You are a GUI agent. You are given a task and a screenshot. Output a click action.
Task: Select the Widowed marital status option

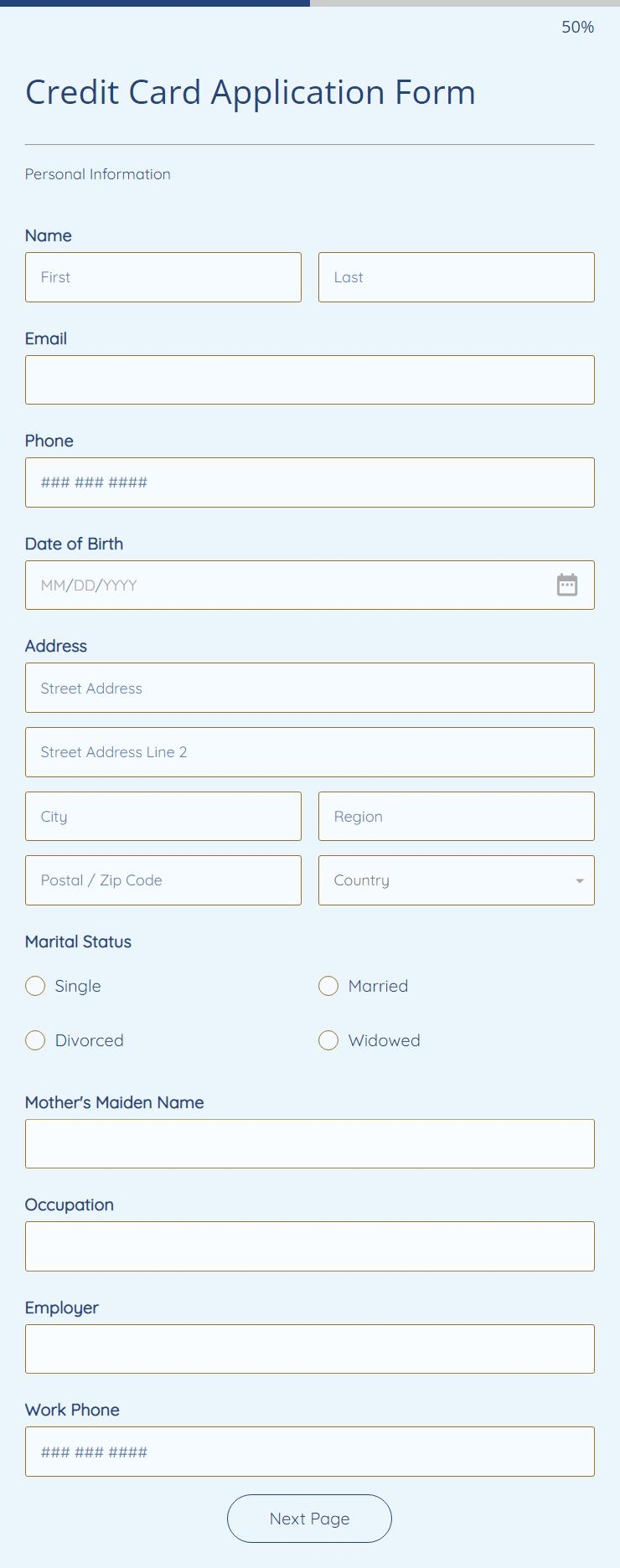click(x=328, y=1040)
